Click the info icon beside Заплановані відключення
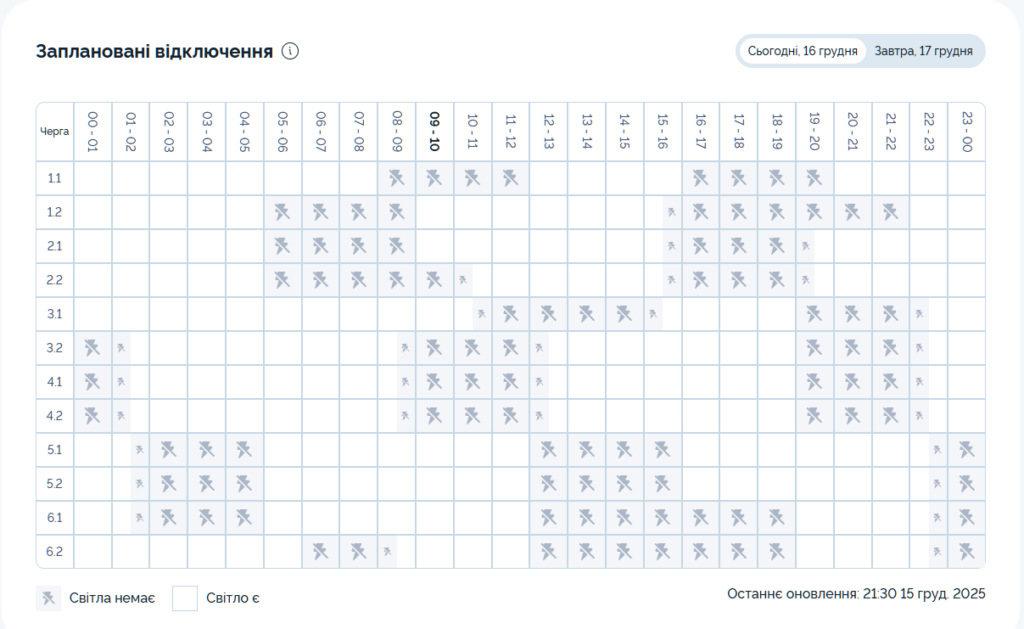 point(291,51)
